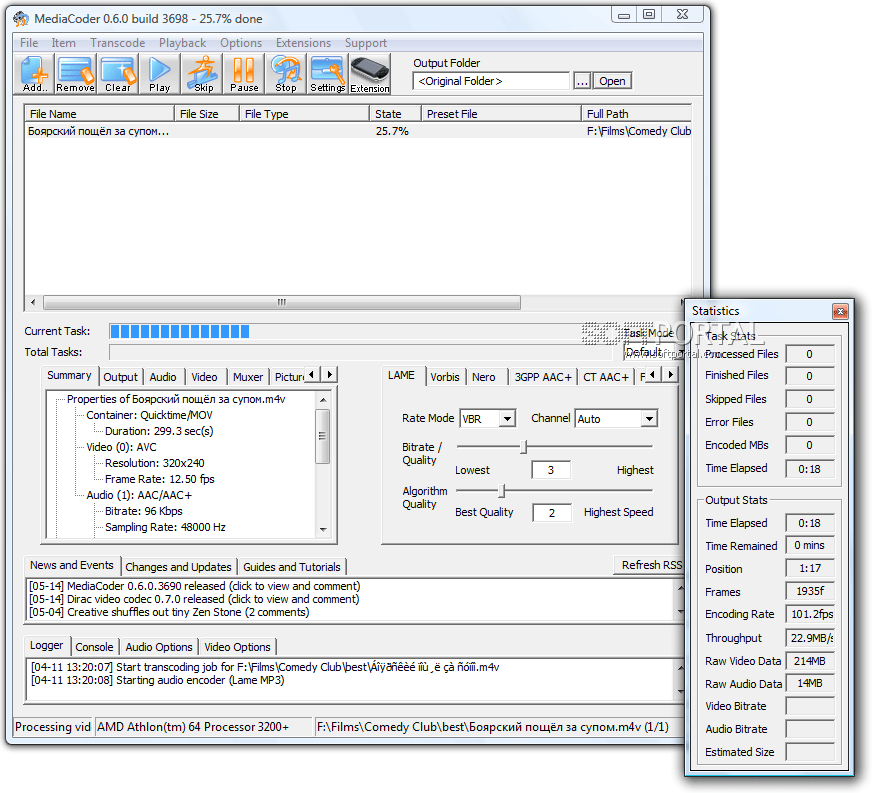The image size is (872, 793).
Task: Open the Guides and Tutorials tab
Action: click(x=292, y=567)
